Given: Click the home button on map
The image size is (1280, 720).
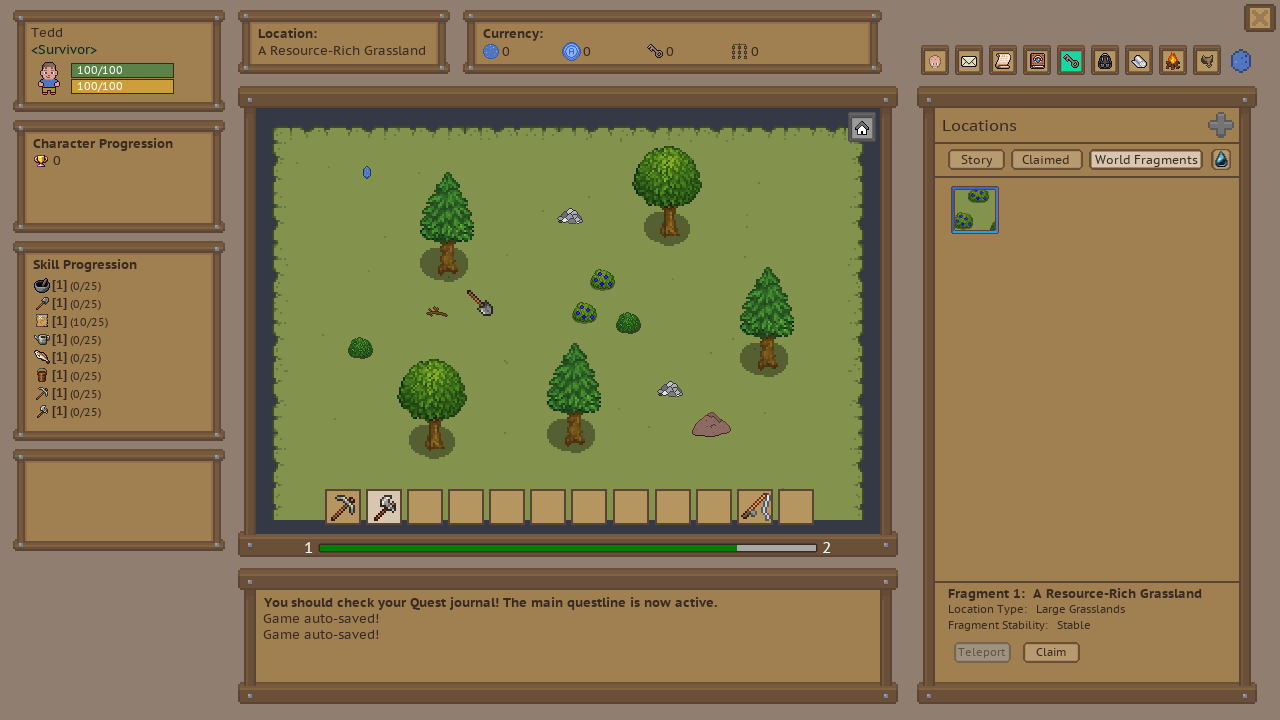Looking at the screenshot, I should click(x=862, y=128).
